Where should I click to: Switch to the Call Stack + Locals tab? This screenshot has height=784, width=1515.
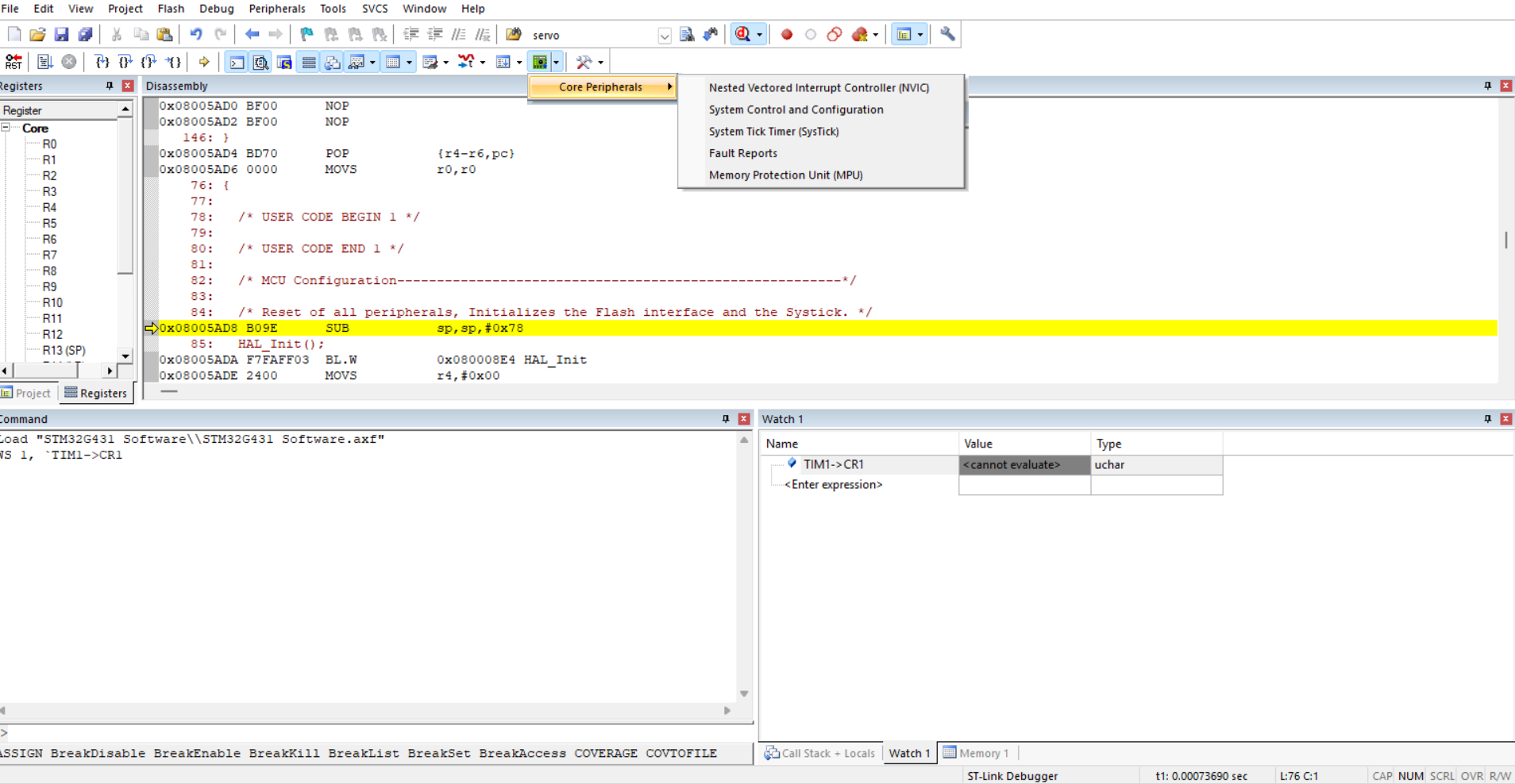[x=820, y=753]
